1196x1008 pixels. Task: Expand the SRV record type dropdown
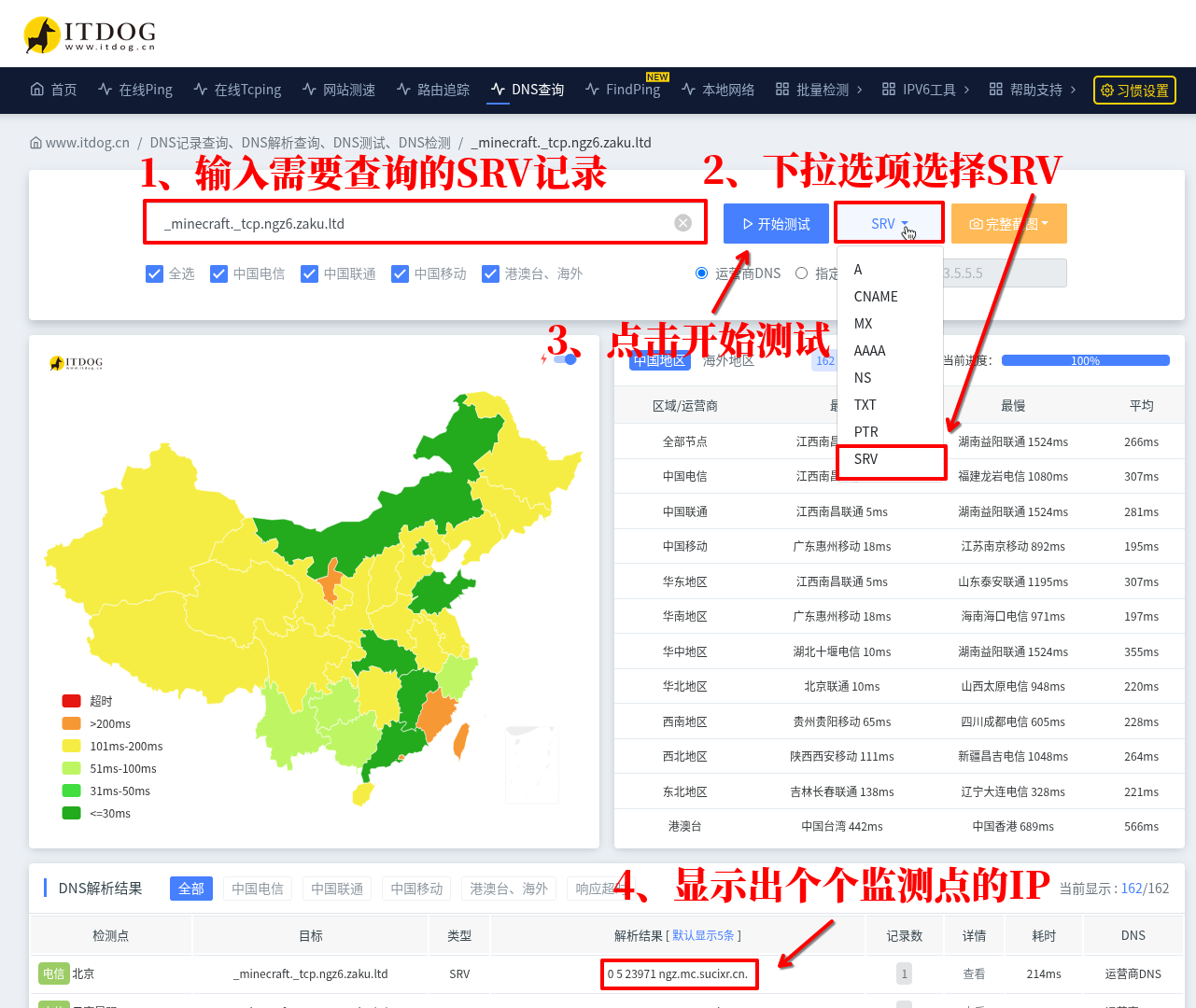889,224
